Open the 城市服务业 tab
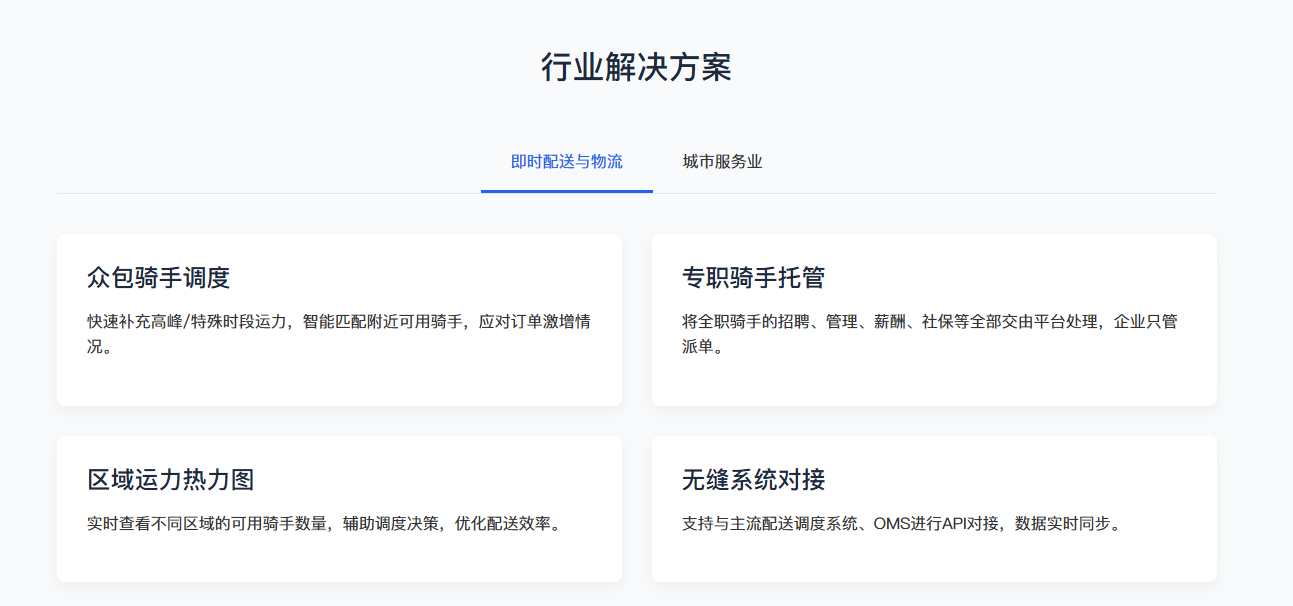The image size is (1293, 606). 722,162
